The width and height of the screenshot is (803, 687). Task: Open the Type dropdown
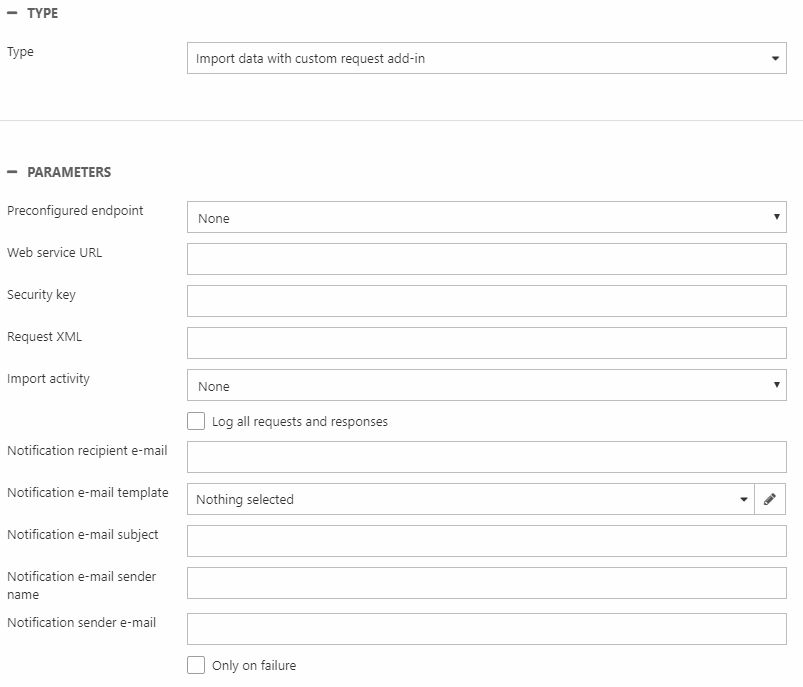pyautogui.click(x=486, y=58)
